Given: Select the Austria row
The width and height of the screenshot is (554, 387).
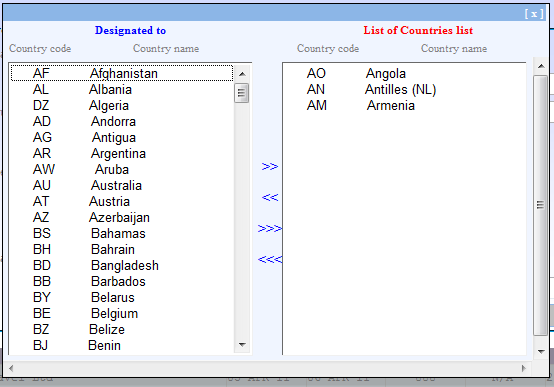Looking at the screenshot, I should pos(122,201).
